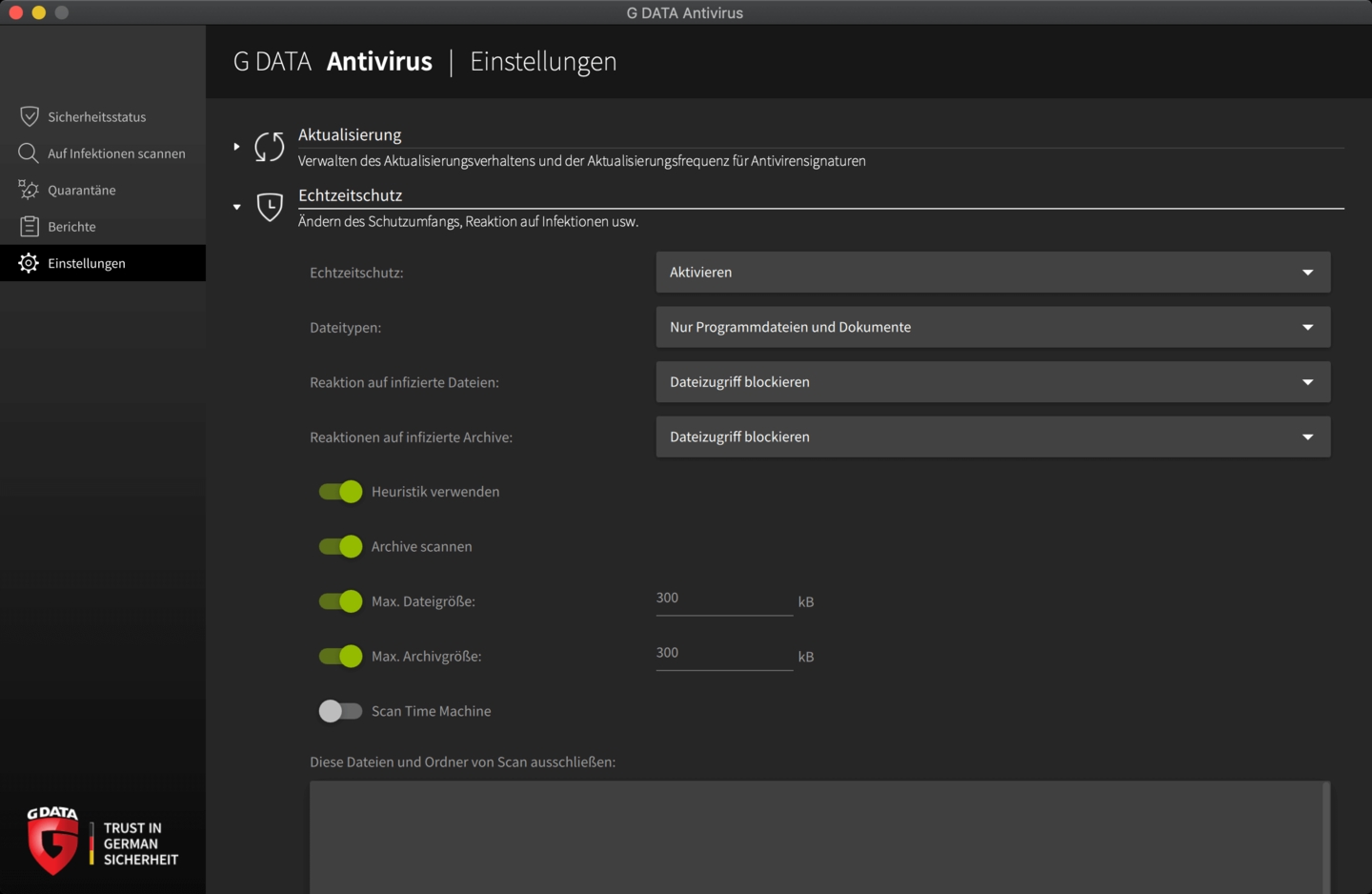
Task: Click the "Archive scannen" label
Action: 422,546
